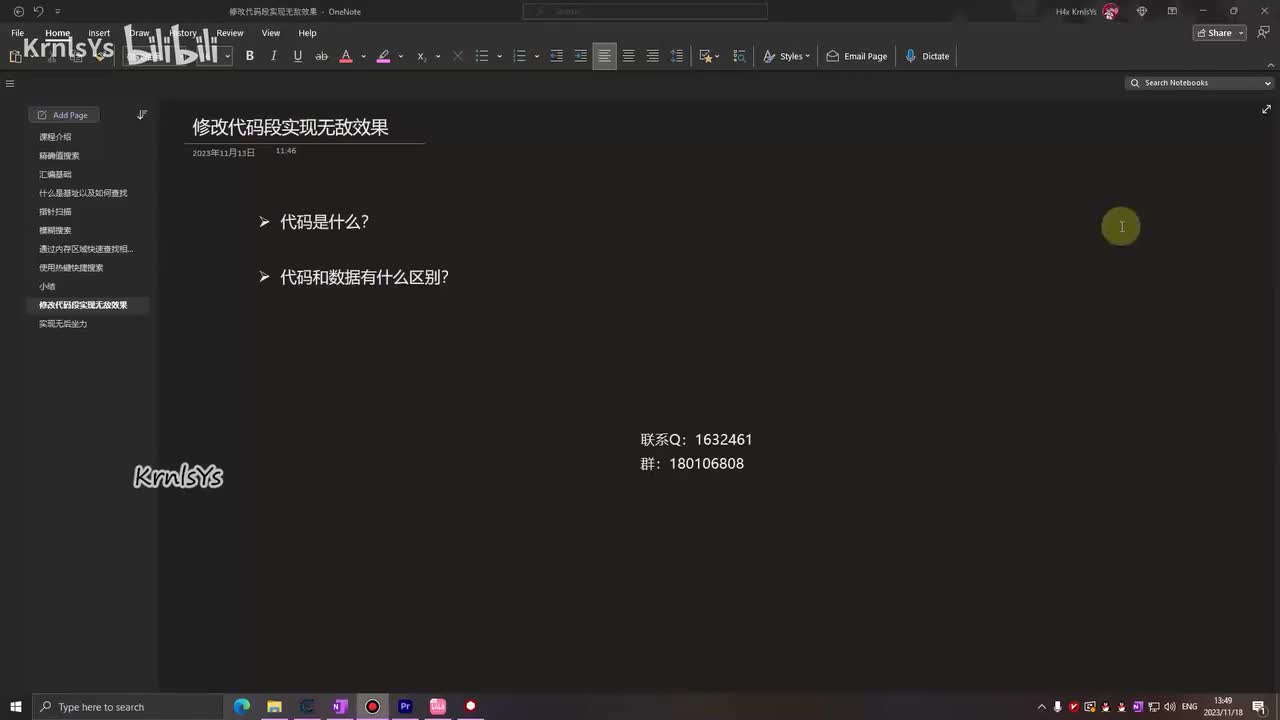The height and width of the screenshot is (720, 1280).
Task: Open the highlight color dropdown arrow
Action: coord(400,56)
